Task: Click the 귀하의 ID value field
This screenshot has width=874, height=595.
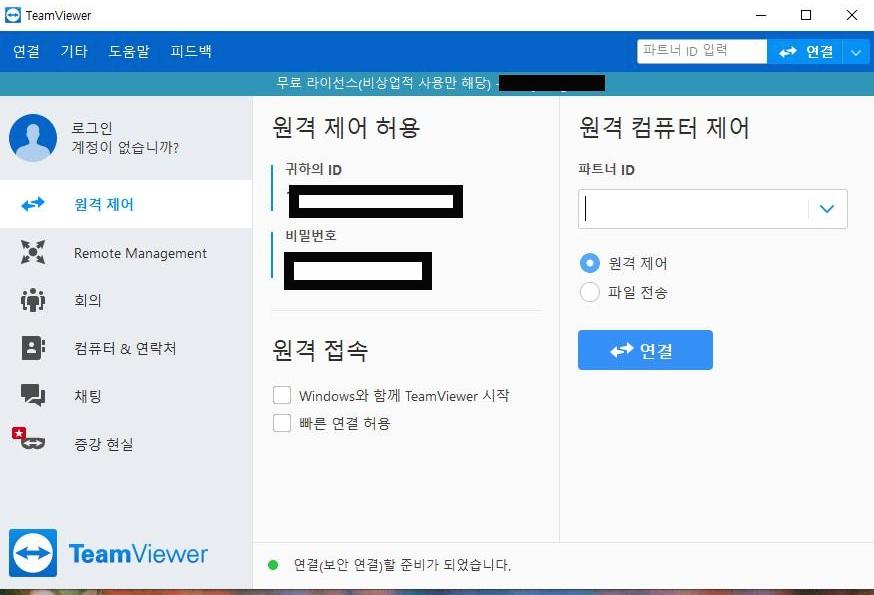Action: click(x=376, y=201)
